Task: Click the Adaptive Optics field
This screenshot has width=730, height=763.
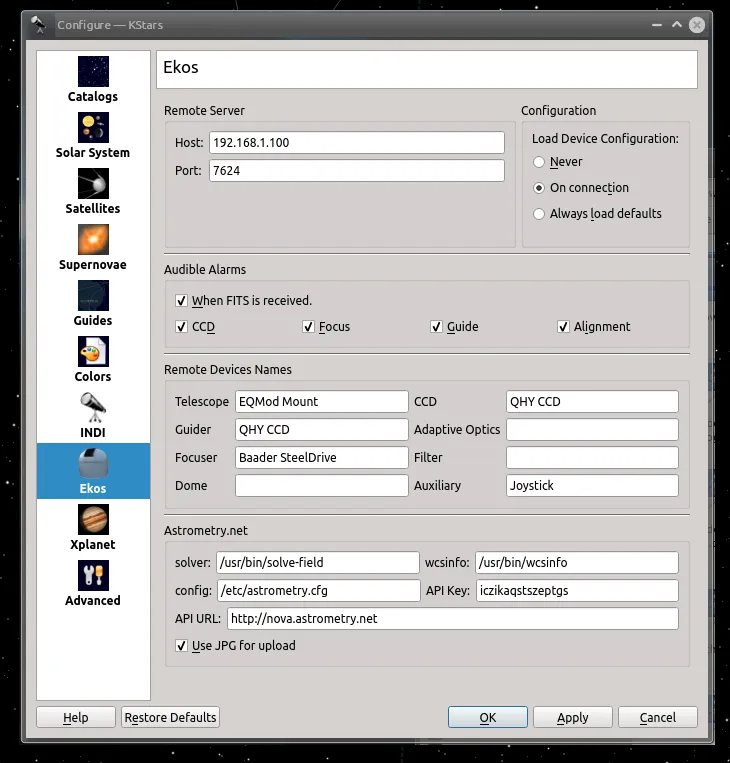Action: (x=592, y=430)
